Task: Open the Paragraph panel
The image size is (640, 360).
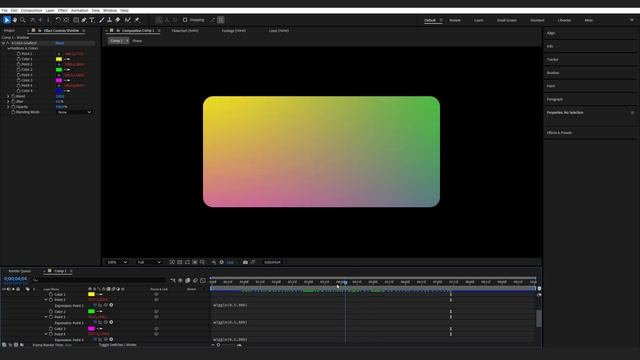Action: [x=555, y=99]
